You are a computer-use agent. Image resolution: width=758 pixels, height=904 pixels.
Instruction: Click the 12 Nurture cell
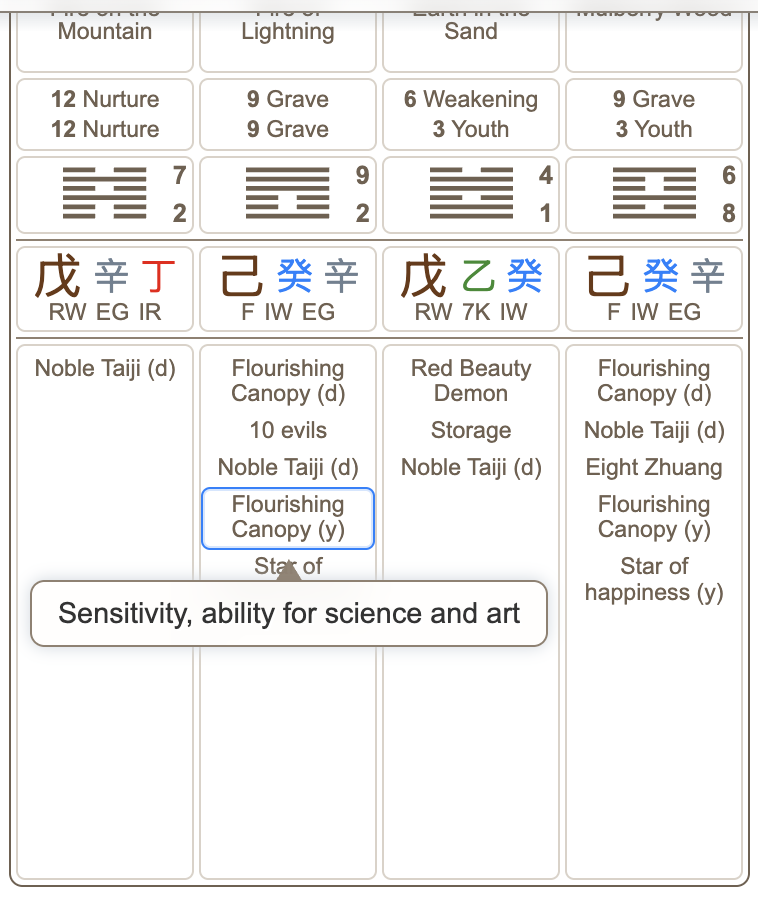click(x=105, y=114)
